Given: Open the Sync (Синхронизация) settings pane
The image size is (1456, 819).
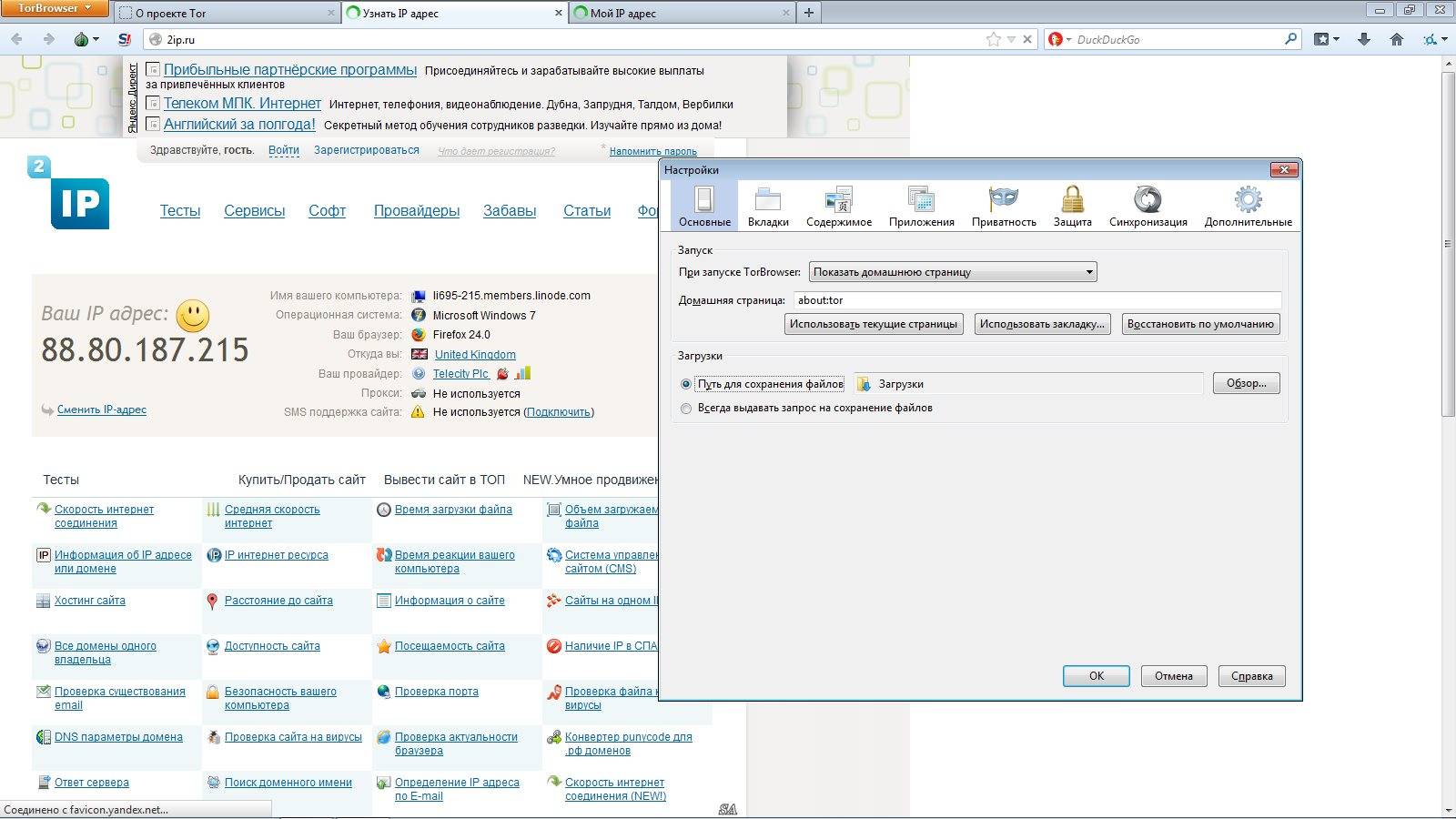Looking at the screenshot, I should click(1148, 206).
